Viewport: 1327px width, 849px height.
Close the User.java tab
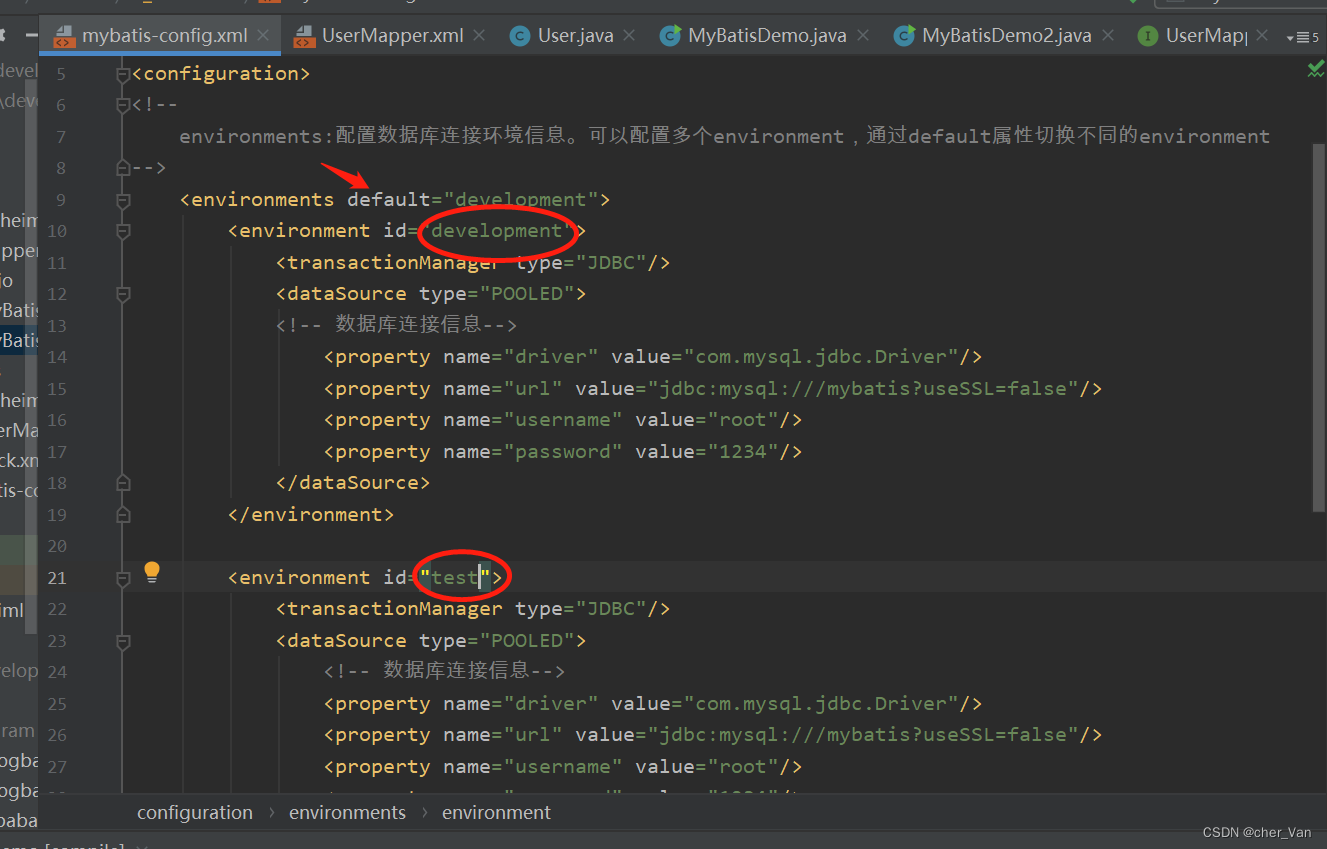(x=630, y=36)
